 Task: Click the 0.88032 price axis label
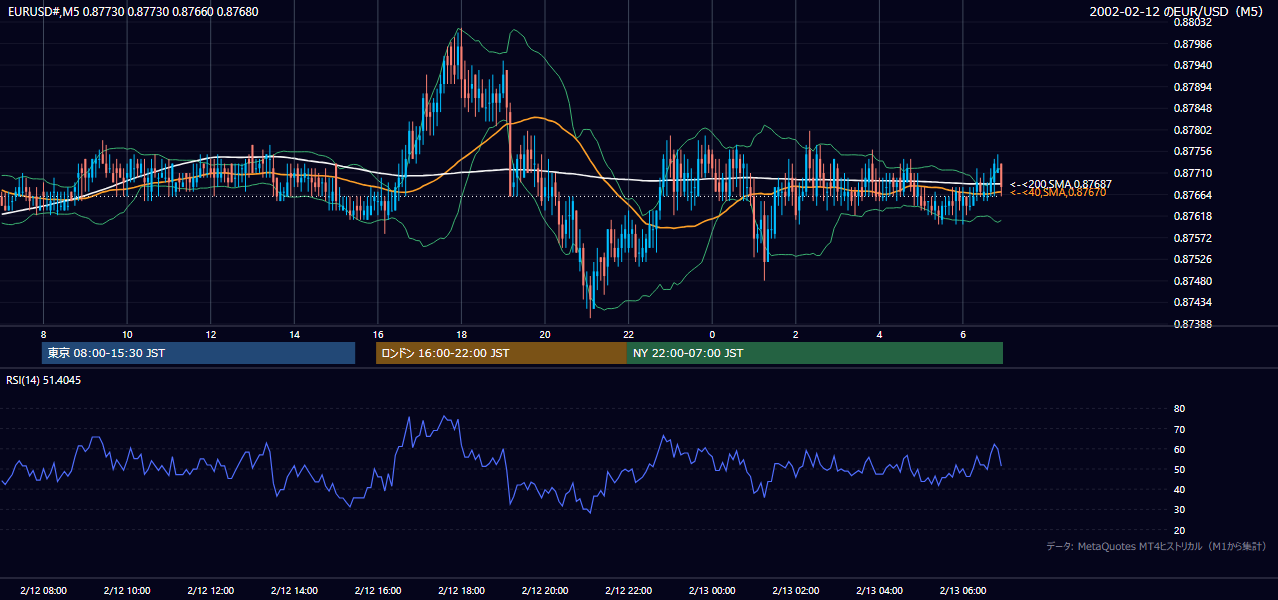(1193, 22)
